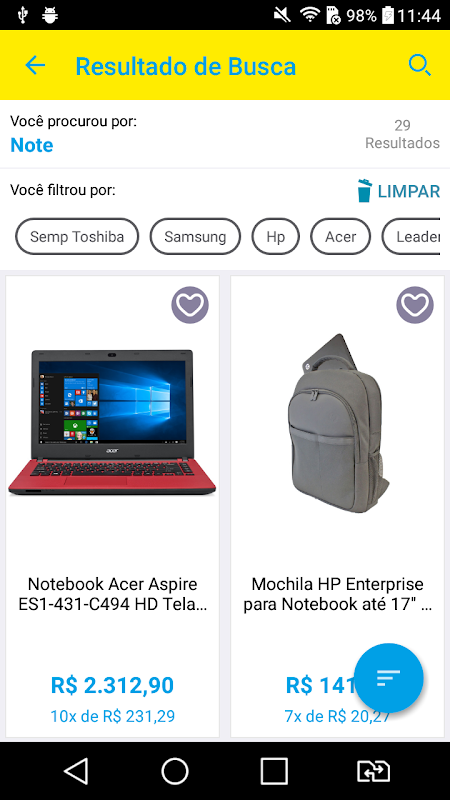450x800 pixels.
Task: Open the blue sort floating button
Action: 389,678
